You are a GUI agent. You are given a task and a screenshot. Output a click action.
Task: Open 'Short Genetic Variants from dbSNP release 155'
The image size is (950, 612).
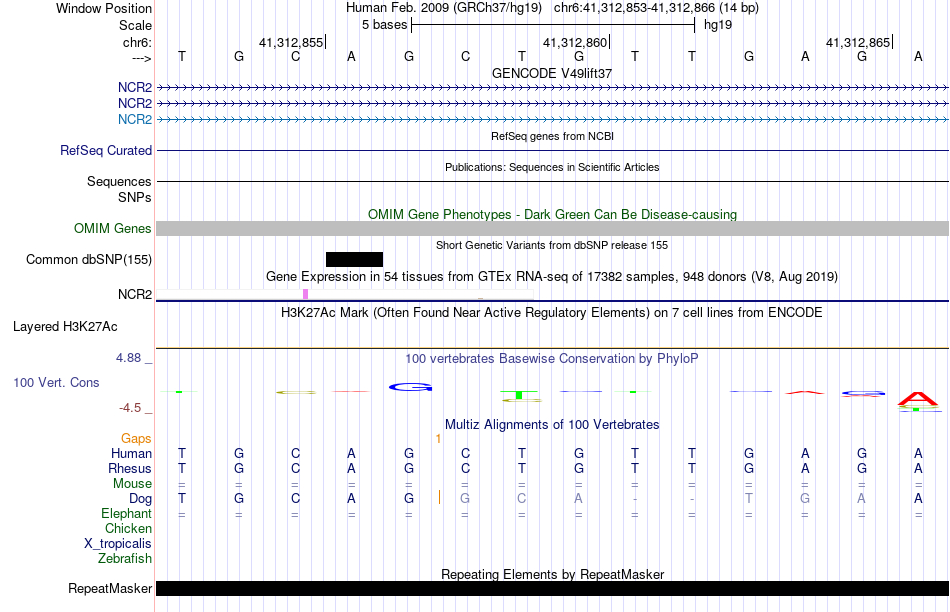tap(552, 245)
